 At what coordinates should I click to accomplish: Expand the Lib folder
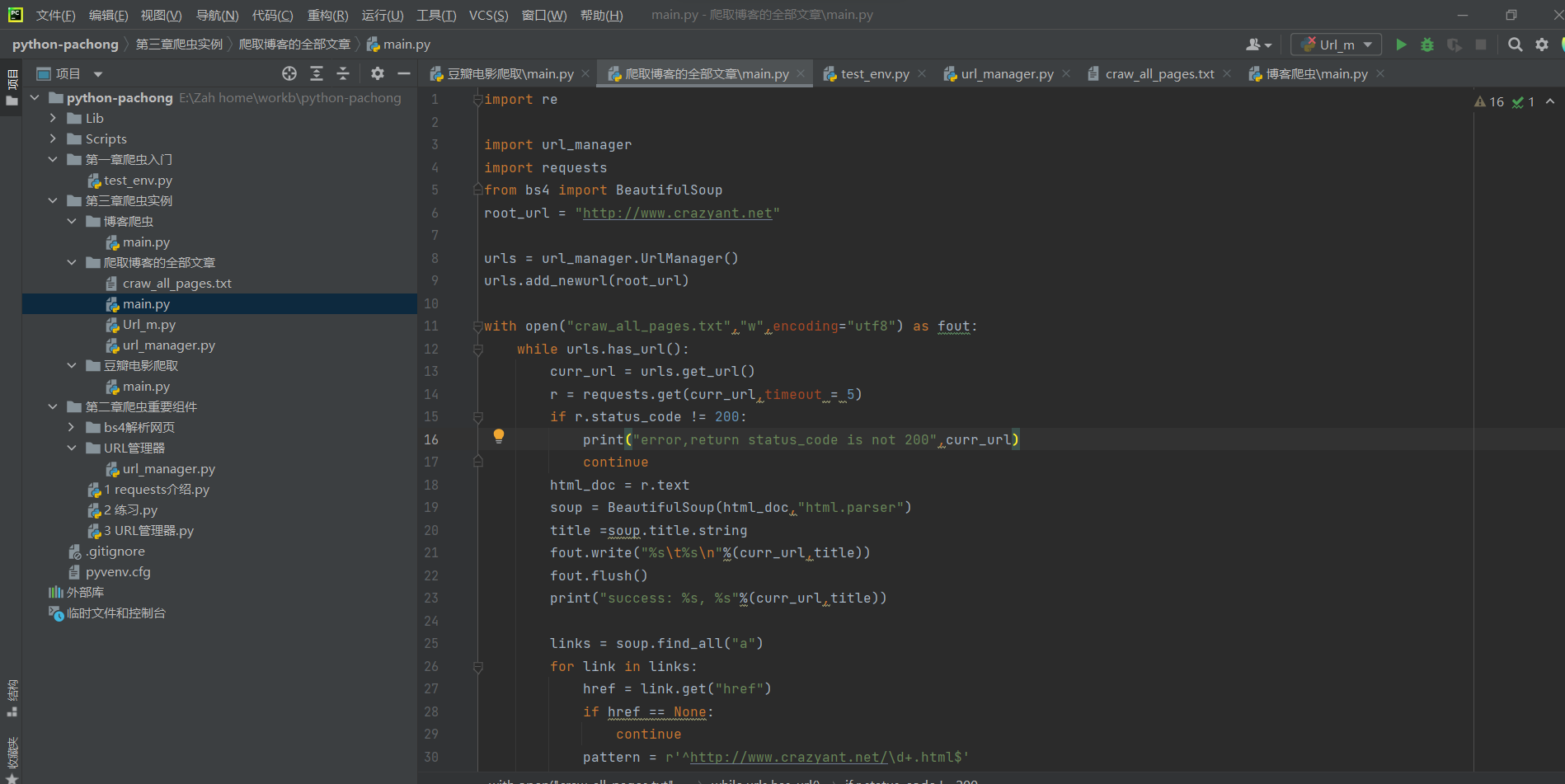click(53, 118)
